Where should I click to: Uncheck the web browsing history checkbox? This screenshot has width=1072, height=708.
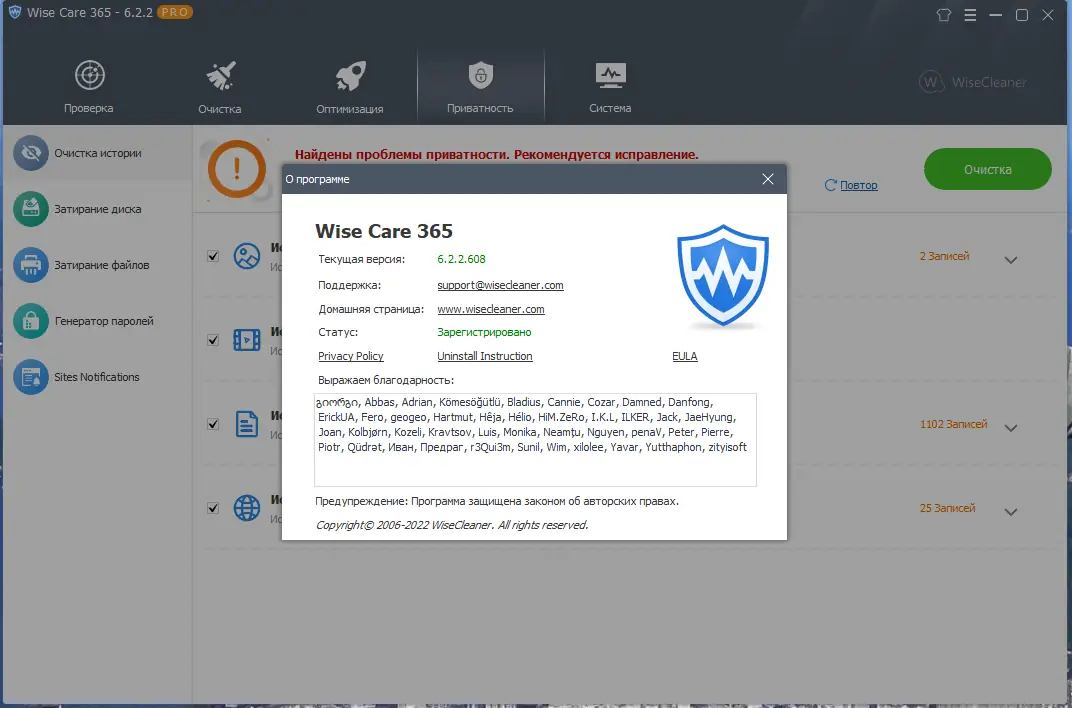pos(213,508)
